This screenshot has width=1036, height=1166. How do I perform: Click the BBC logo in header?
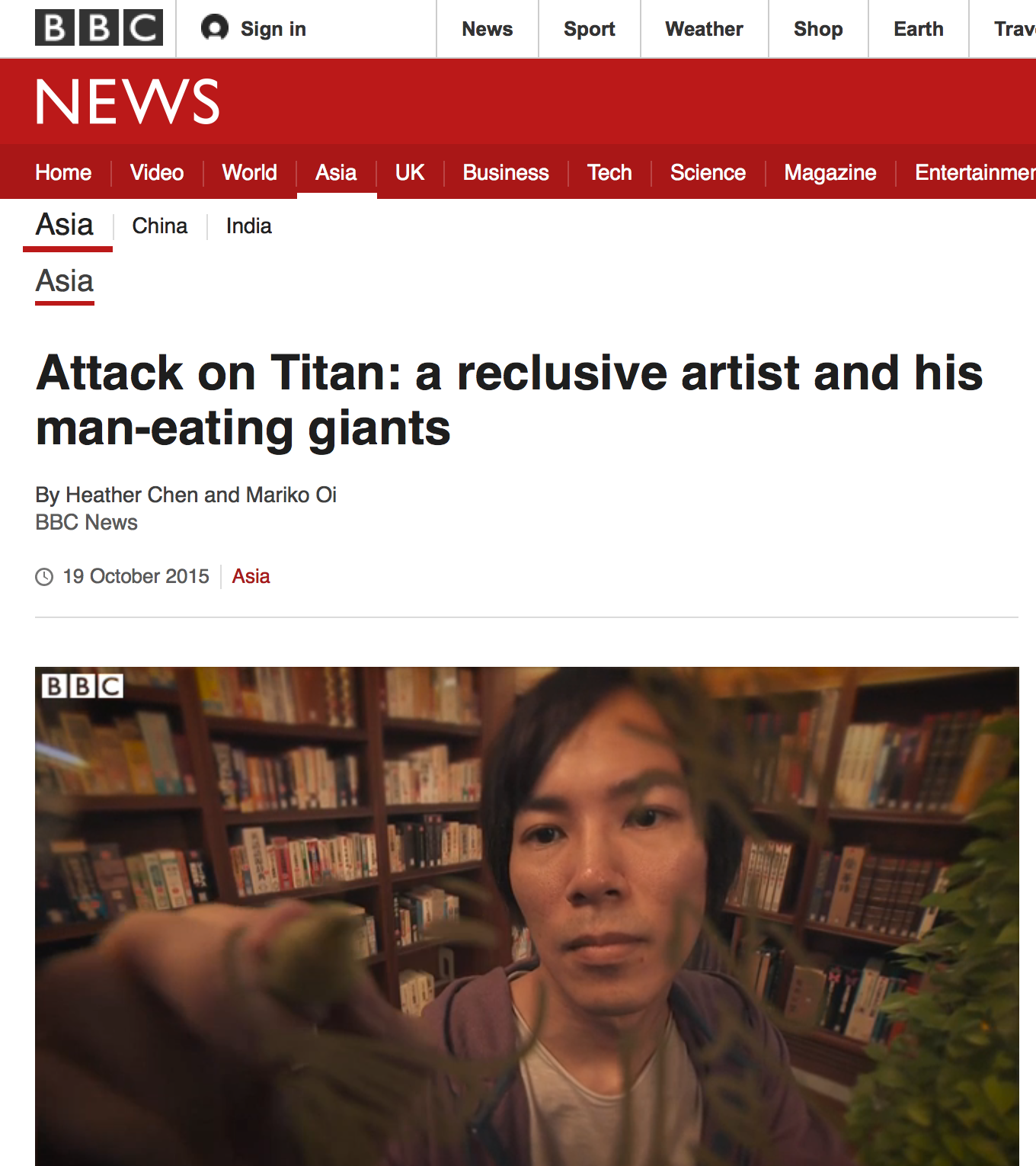click(99, 28)
